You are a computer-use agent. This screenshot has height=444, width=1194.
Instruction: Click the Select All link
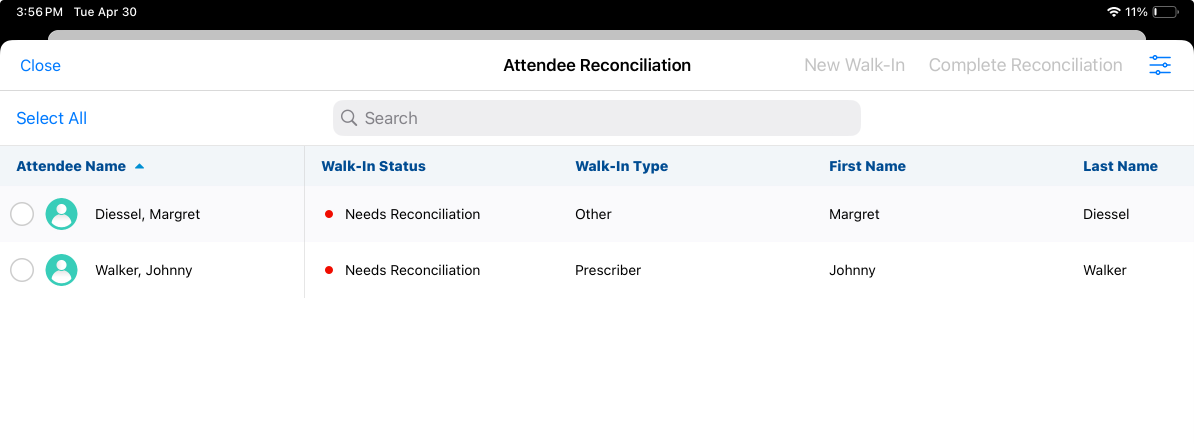pyautogui.click(x=52, y=118)
